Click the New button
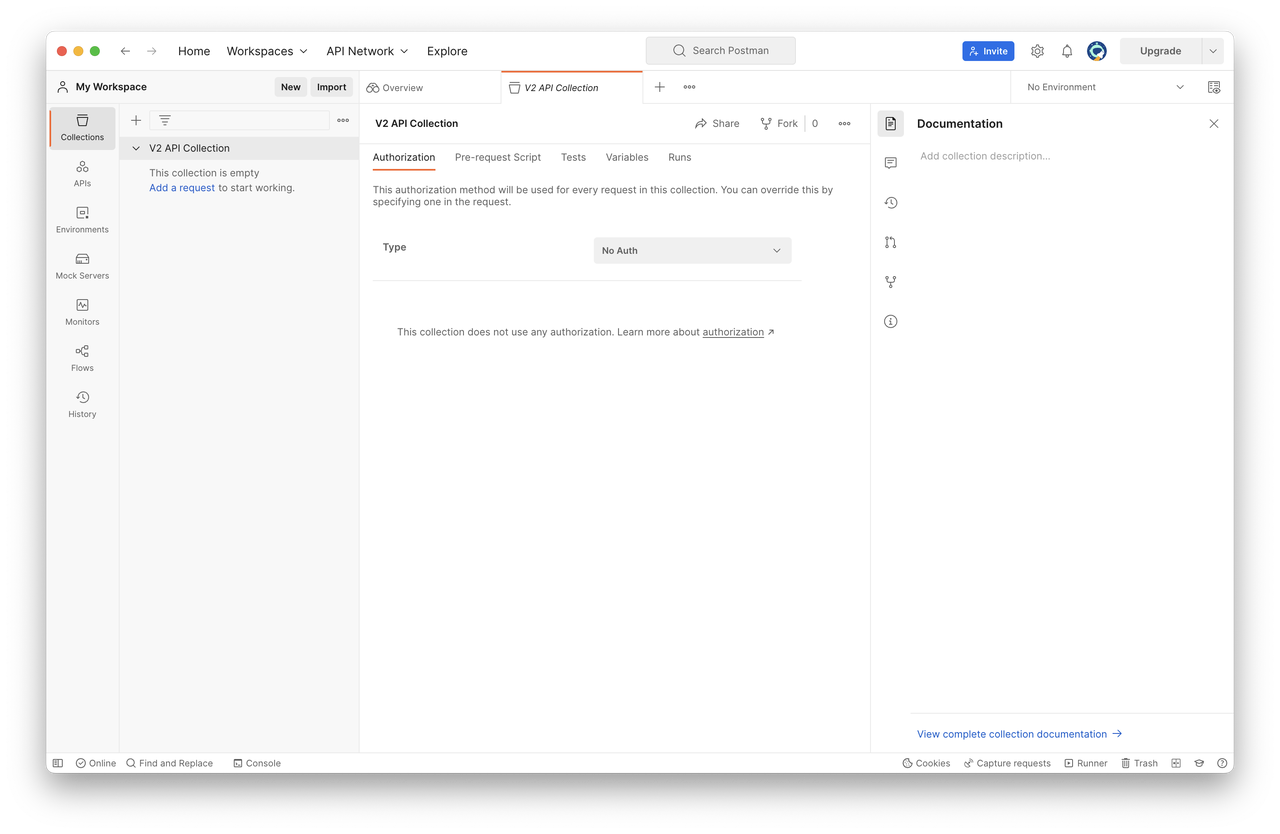The width and height of the screenshot is (1280, 834). click(x=291, y=87)
